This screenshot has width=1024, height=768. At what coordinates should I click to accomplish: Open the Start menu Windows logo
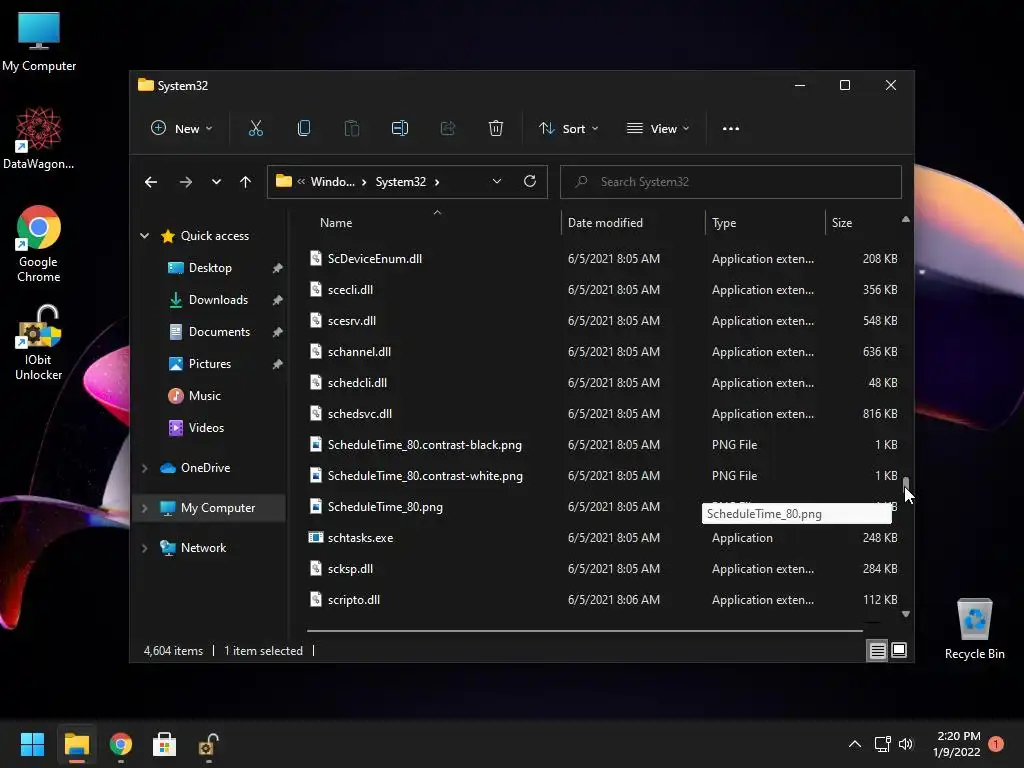32,744
